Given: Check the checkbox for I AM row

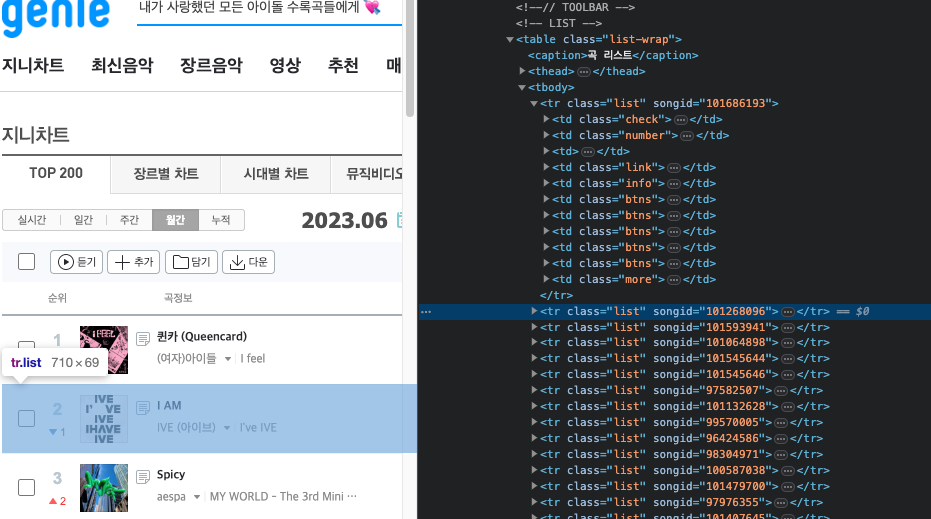Looking at the screenshot, I should point(27,419).
